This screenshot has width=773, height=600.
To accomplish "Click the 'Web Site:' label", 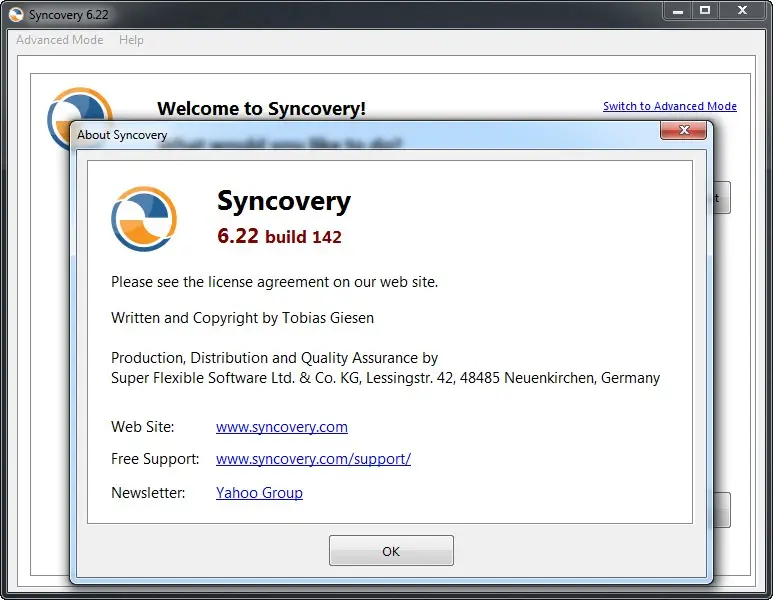I will click(142, 426).
